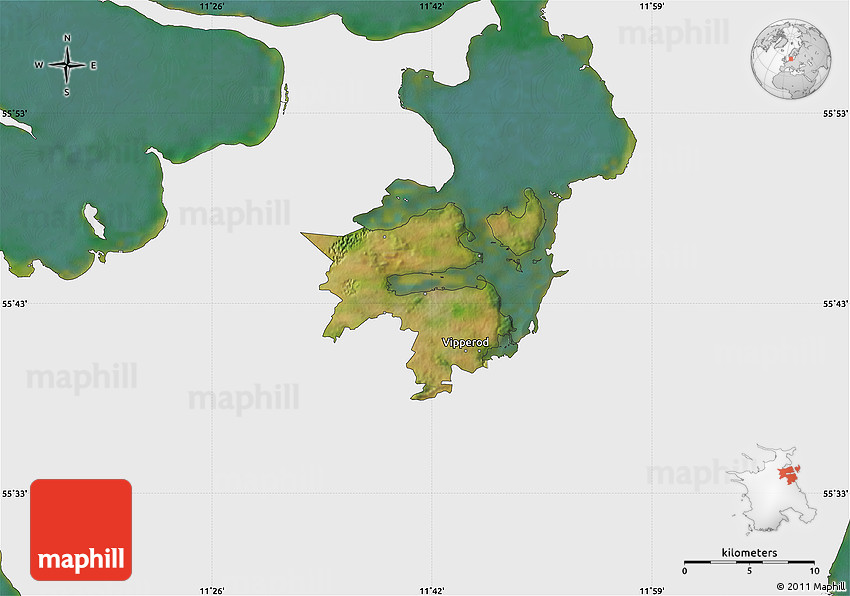Click the 11°42' longitude label at bottom
Image resolution: width=850 pixels, height=596 pixels.
pyautogui.click(x=431, y=589)
